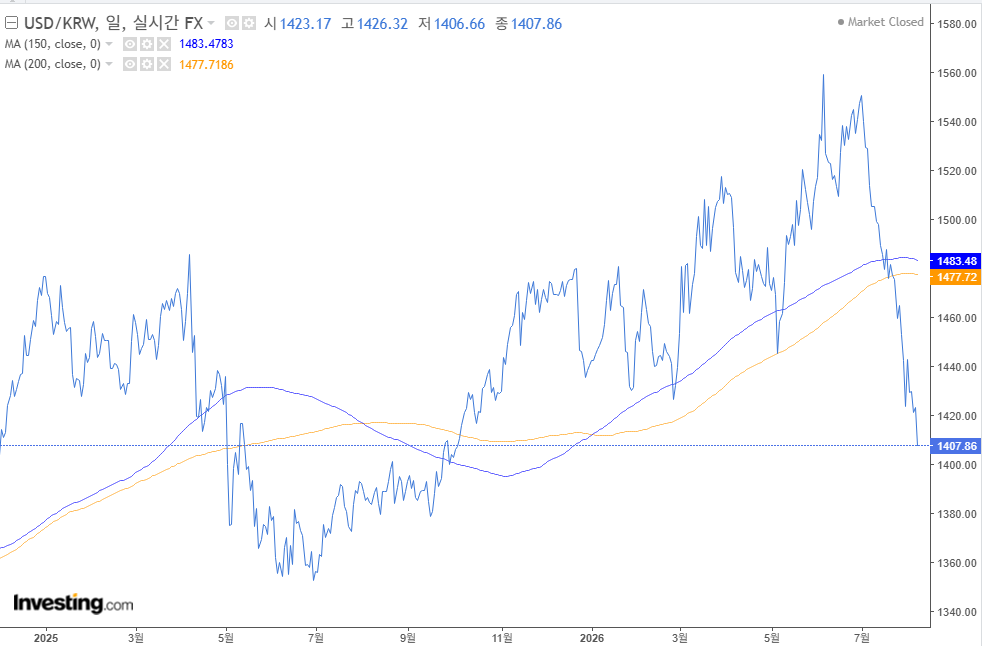Click the 11월 label on time axis
Screen dimensions: 982x646
point(502,638)
